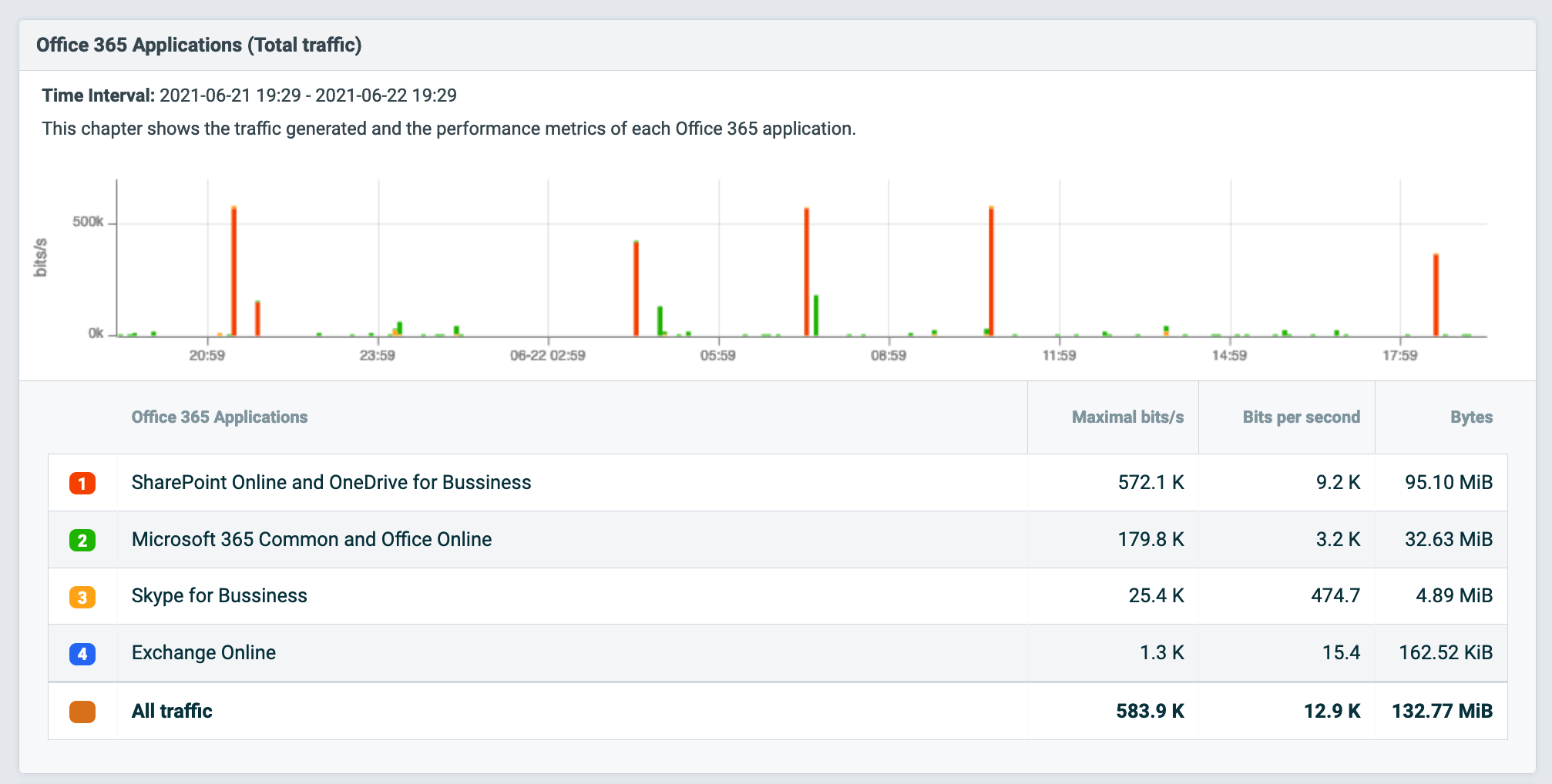The width and height of the screenshot is (1552, 784).
Task: Click the green number 2 badge
Action: pos(82,540)
